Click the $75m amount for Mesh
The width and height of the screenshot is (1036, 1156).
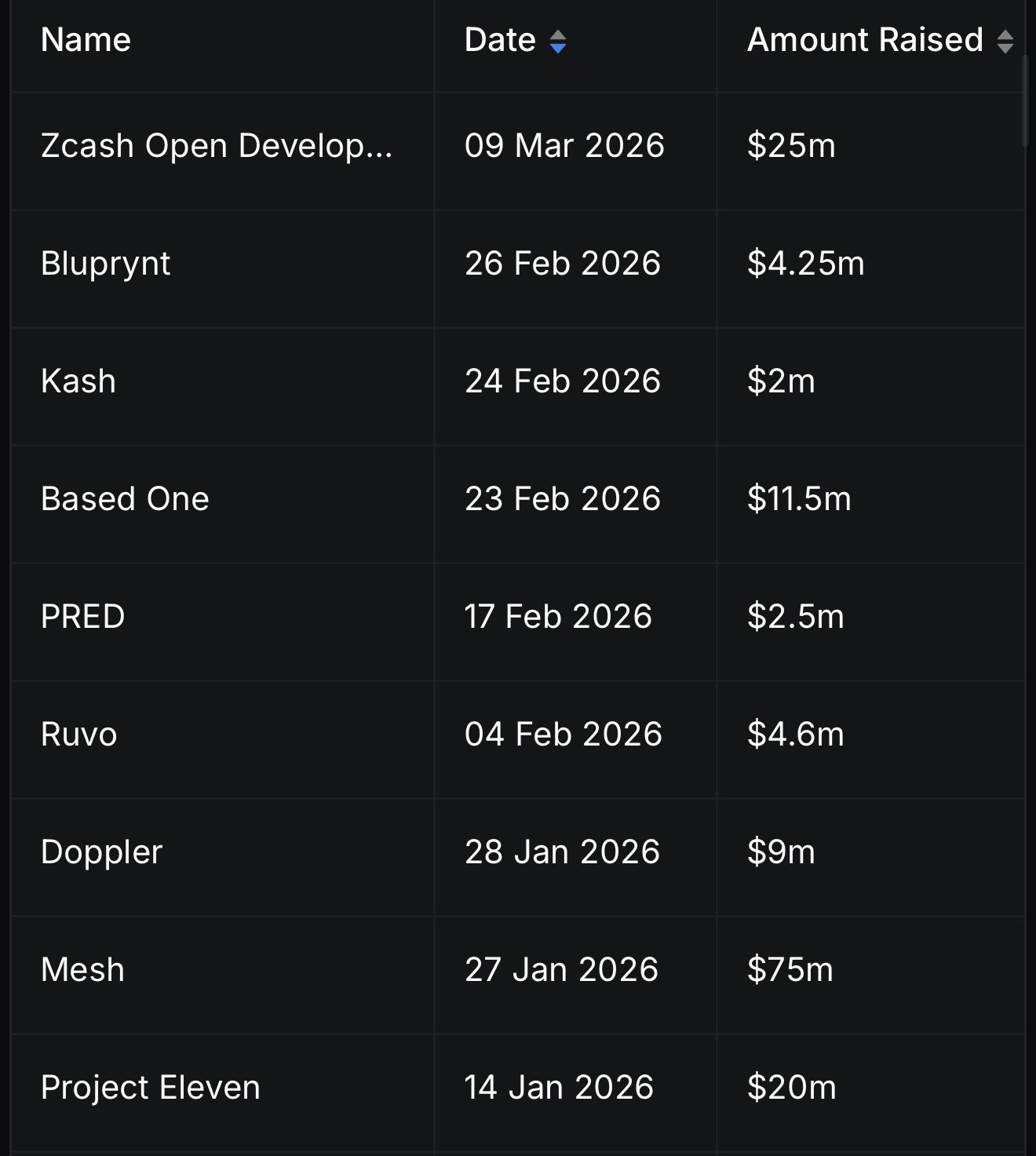pyautogui.click(x=790, y=970)
